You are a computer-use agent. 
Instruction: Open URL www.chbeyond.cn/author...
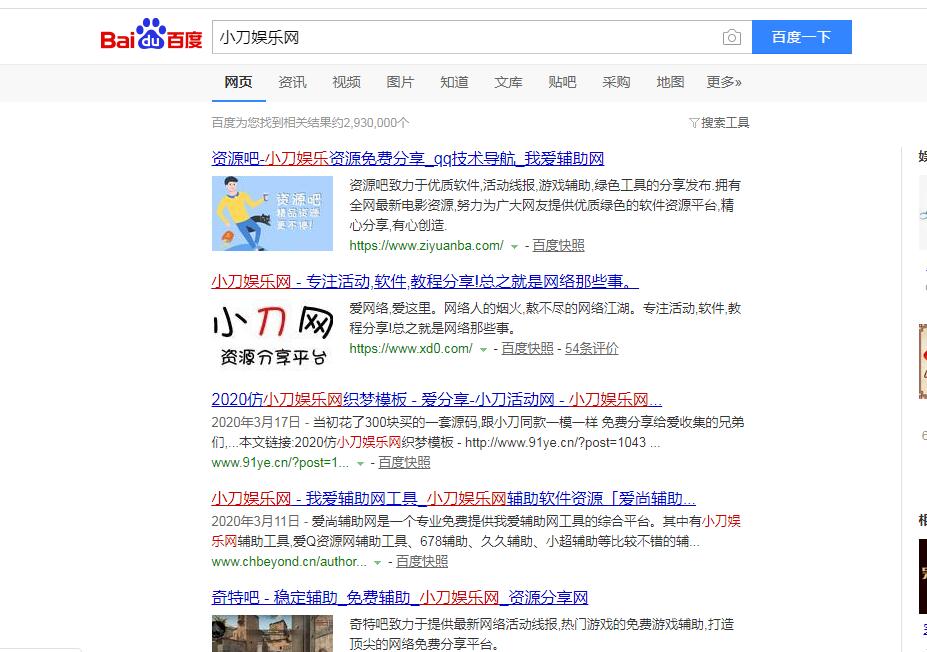pos(289,562)
